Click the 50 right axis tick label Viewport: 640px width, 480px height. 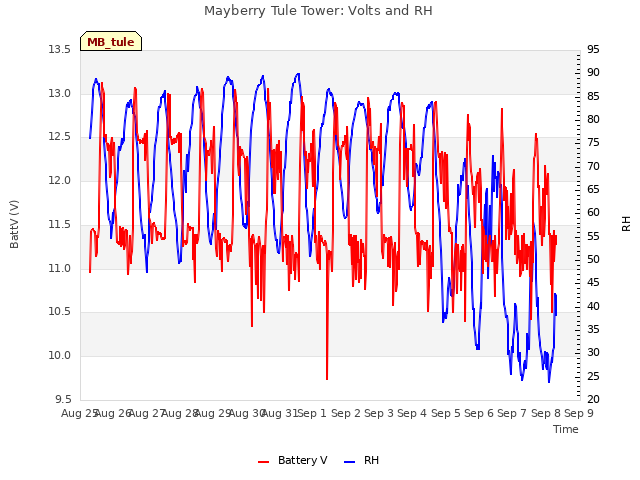[593, 259]
